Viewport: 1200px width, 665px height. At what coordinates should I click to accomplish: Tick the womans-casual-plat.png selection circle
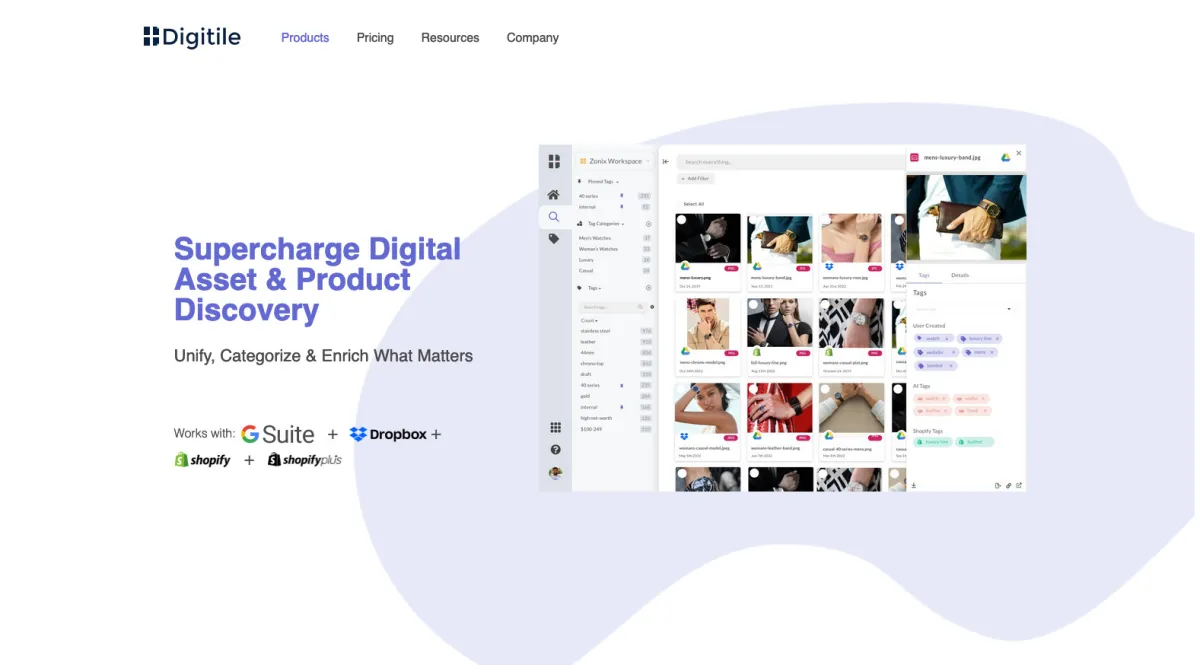point(825,304)
